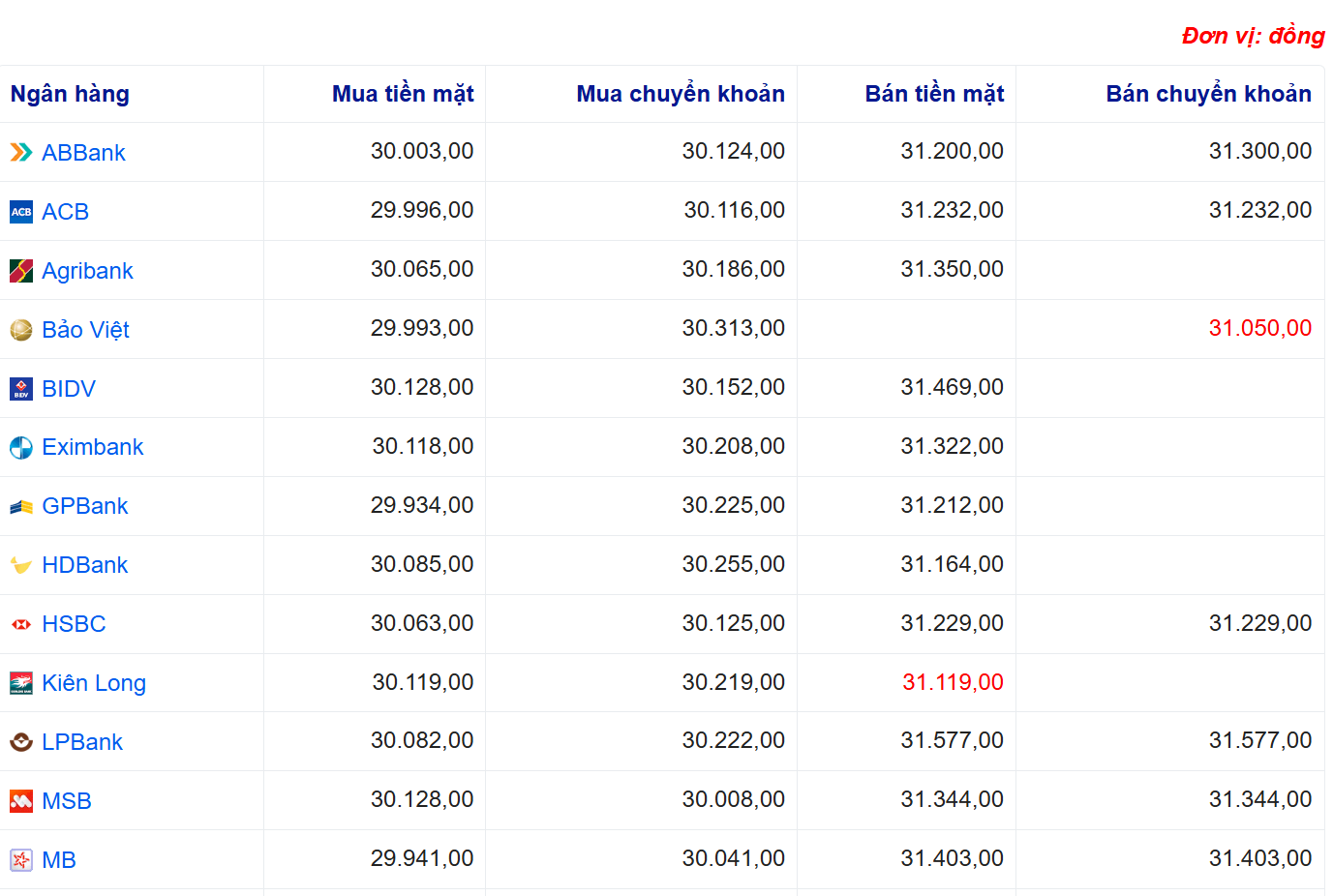Click the Mua chuyển khoản column header
The image size is (1333, 896).
coord(680,94)
